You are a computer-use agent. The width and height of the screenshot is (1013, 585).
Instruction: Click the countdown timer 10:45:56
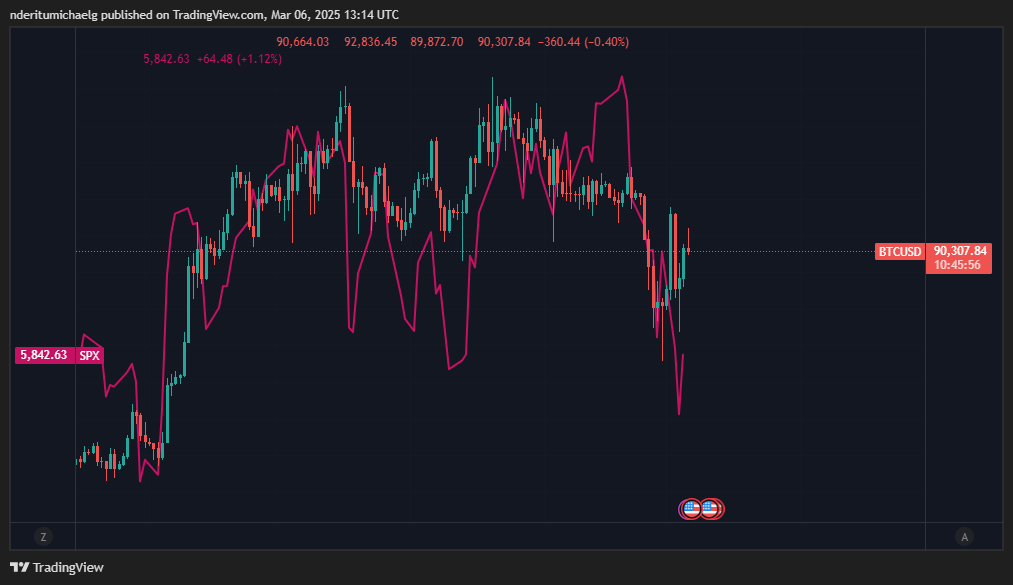957,265
